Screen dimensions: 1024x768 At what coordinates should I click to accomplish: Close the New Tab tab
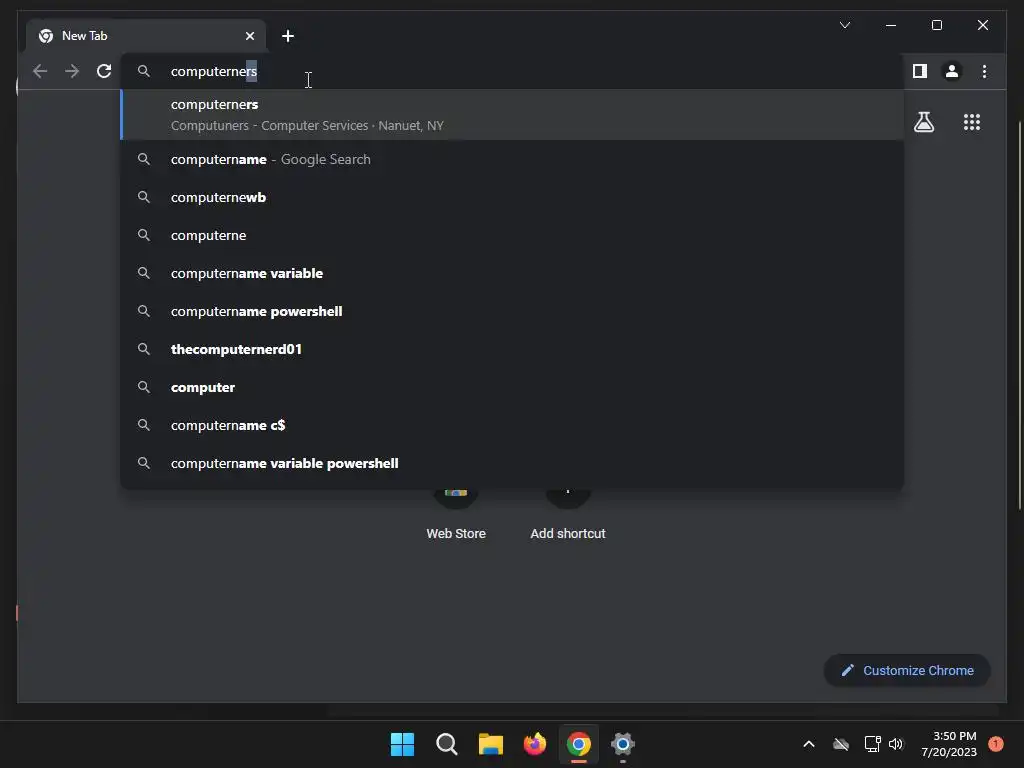[249, 36]
